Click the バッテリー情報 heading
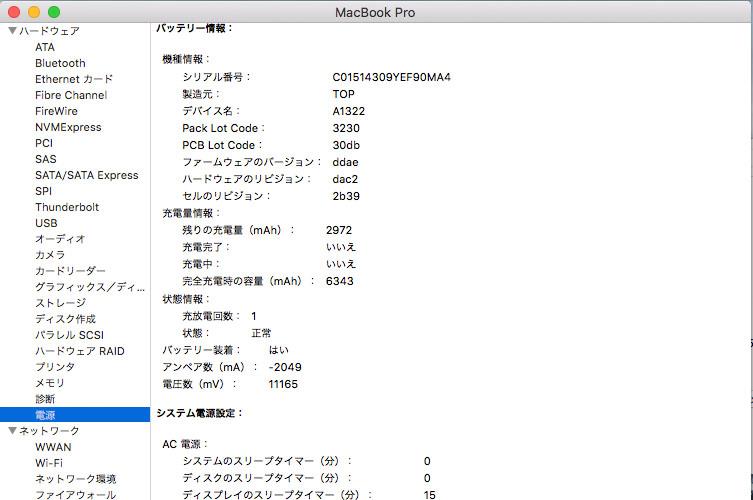 194,28
